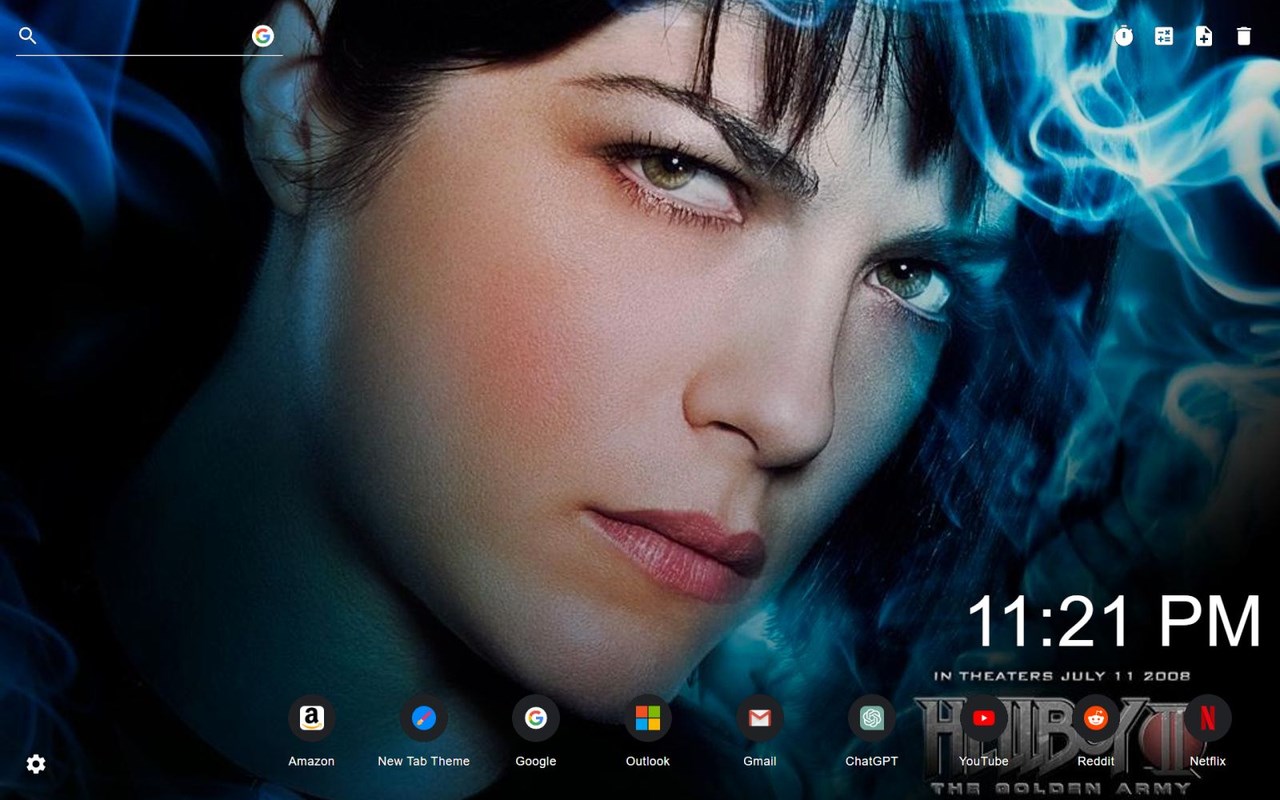
Task: Click the magnifier search icon
Action: [x=28, y=36]
